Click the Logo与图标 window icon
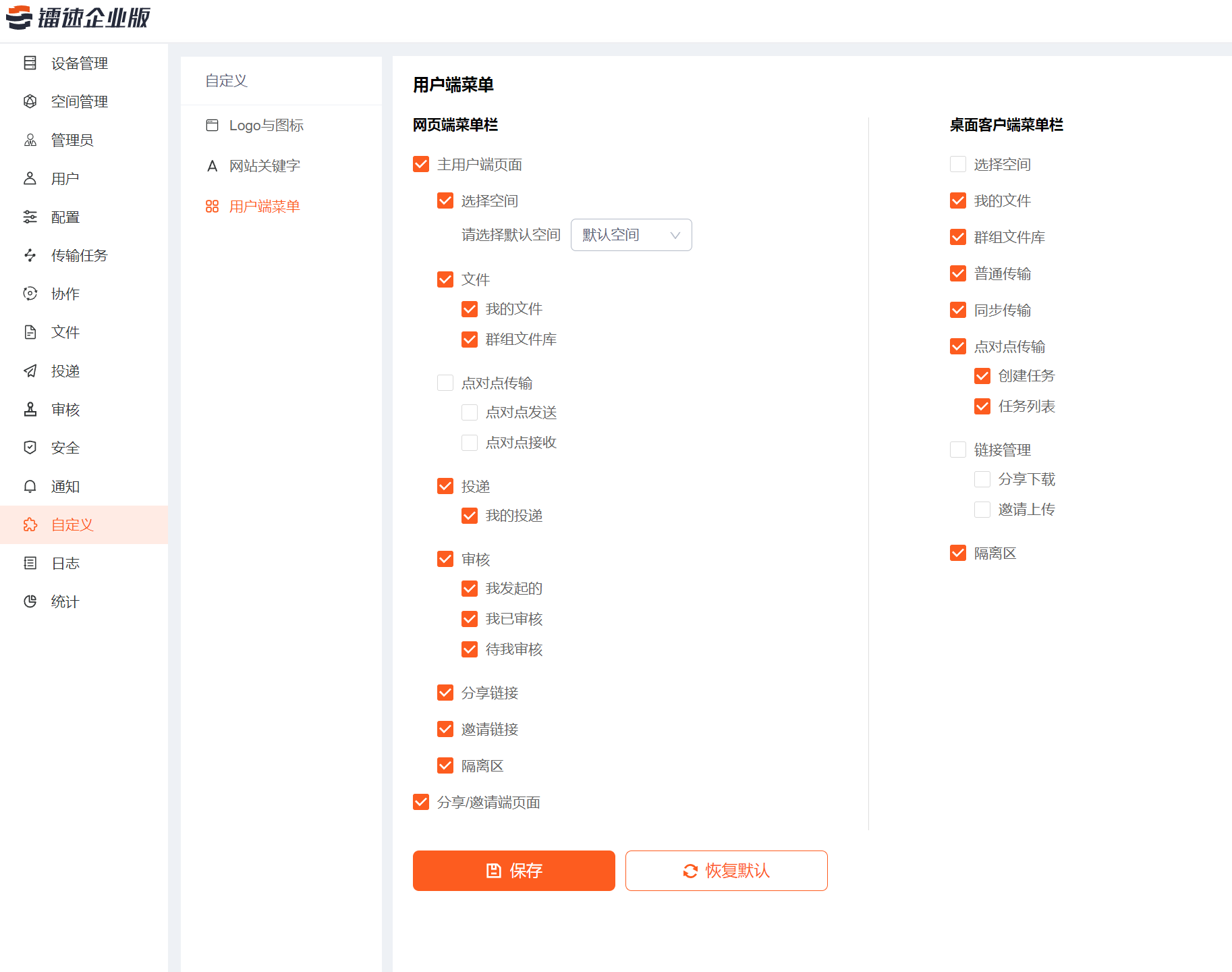The height and width of the screenshot is (972, 1232). [x=212, y=126]
